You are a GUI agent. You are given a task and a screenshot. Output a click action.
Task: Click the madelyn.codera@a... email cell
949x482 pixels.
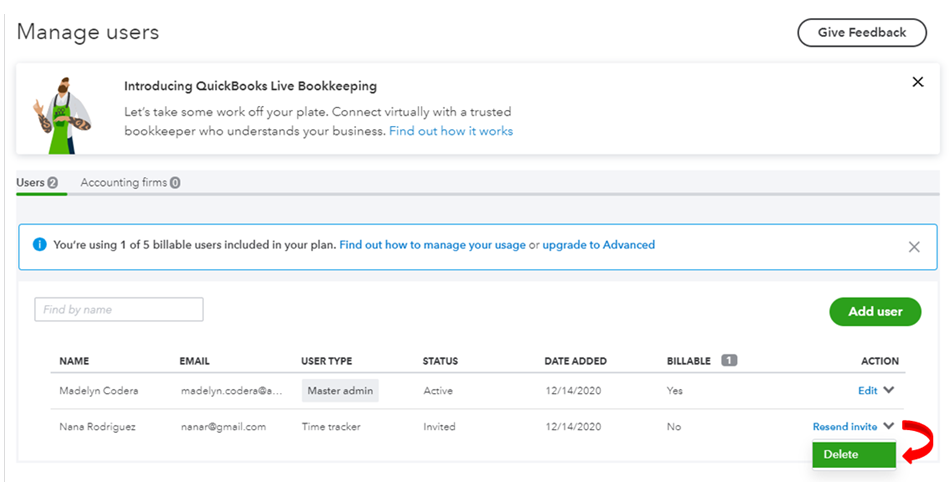(x=232, y=391)
